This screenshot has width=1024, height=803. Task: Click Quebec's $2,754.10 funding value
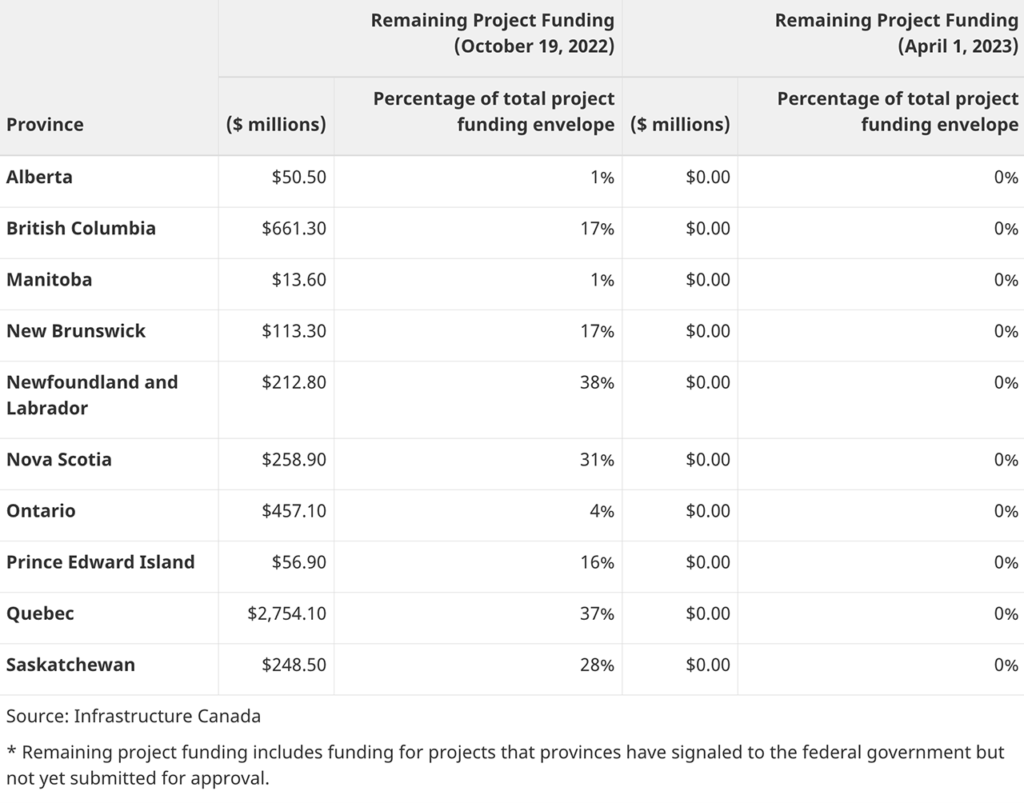tap(287, 613)
